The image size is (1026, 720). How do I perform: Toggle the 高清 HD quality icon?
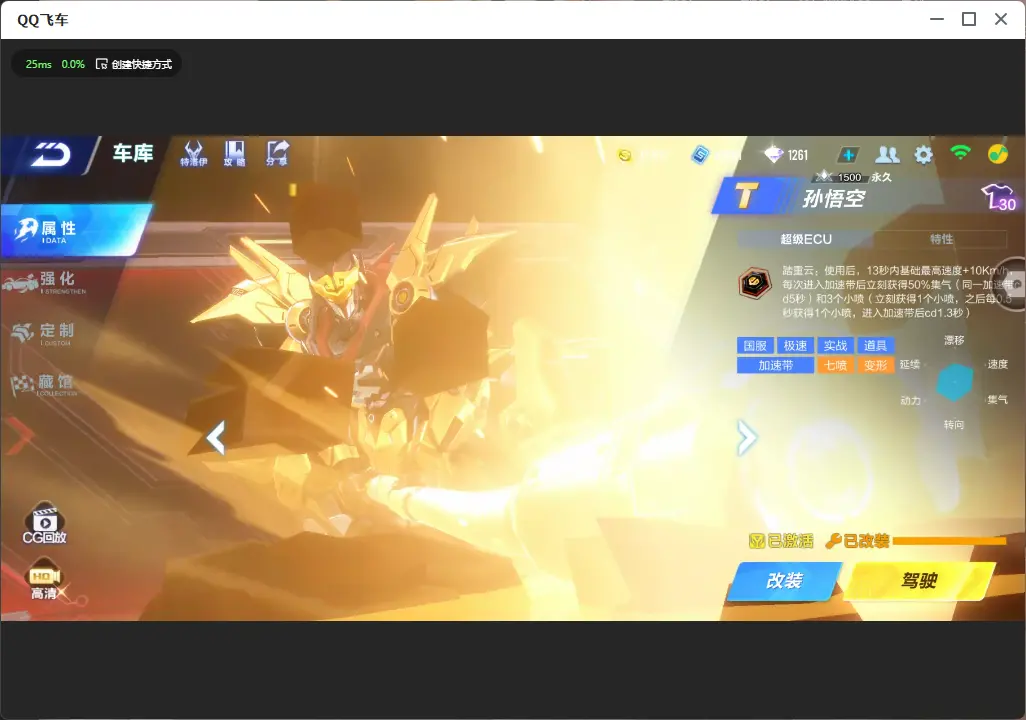(x=44, y=579)
